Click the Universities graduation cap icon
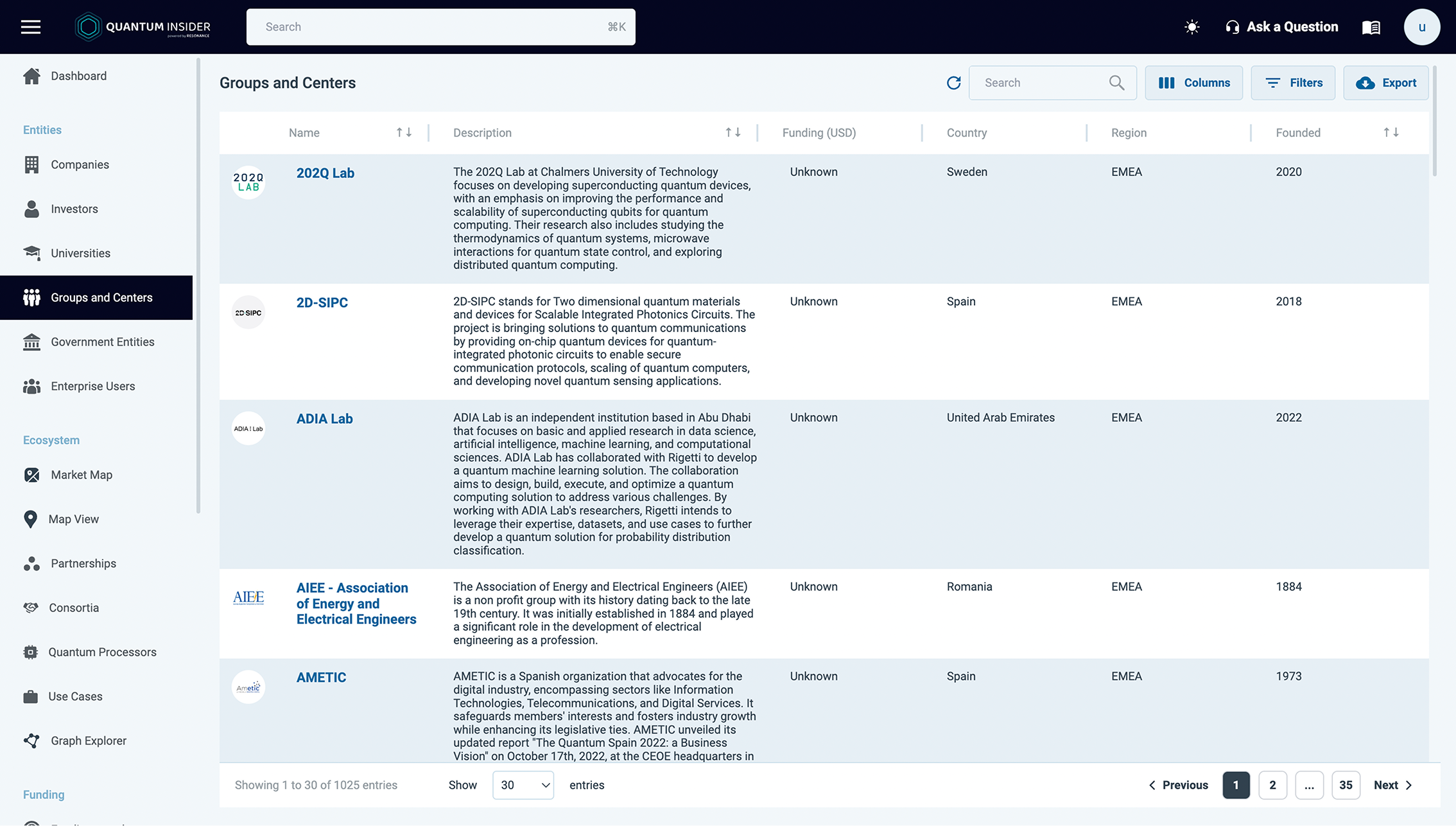This screenshot has height=826, width=1456. tap(31, 253)
